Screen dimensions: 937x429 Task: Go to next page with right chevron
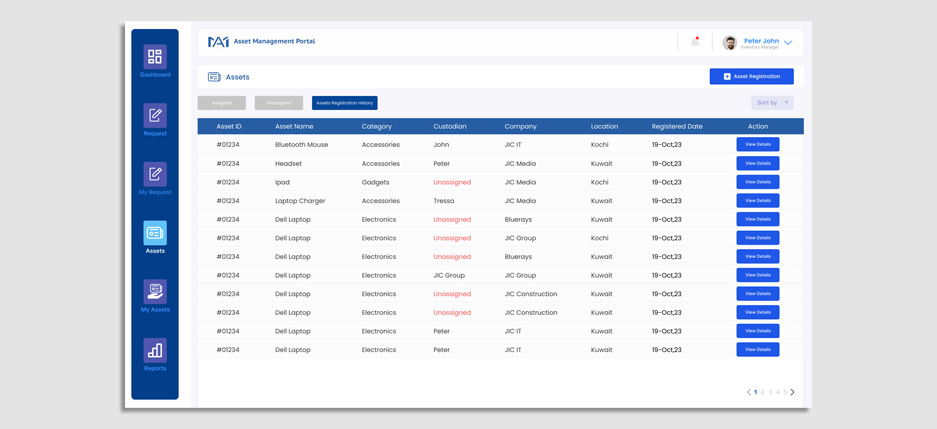(x=793, y=392)
